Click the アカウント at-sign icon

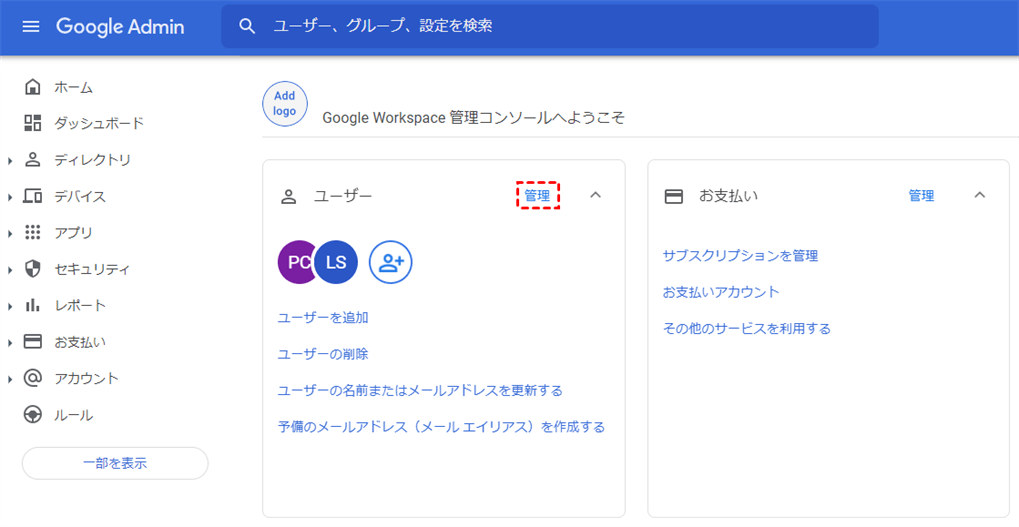(32, 378)
